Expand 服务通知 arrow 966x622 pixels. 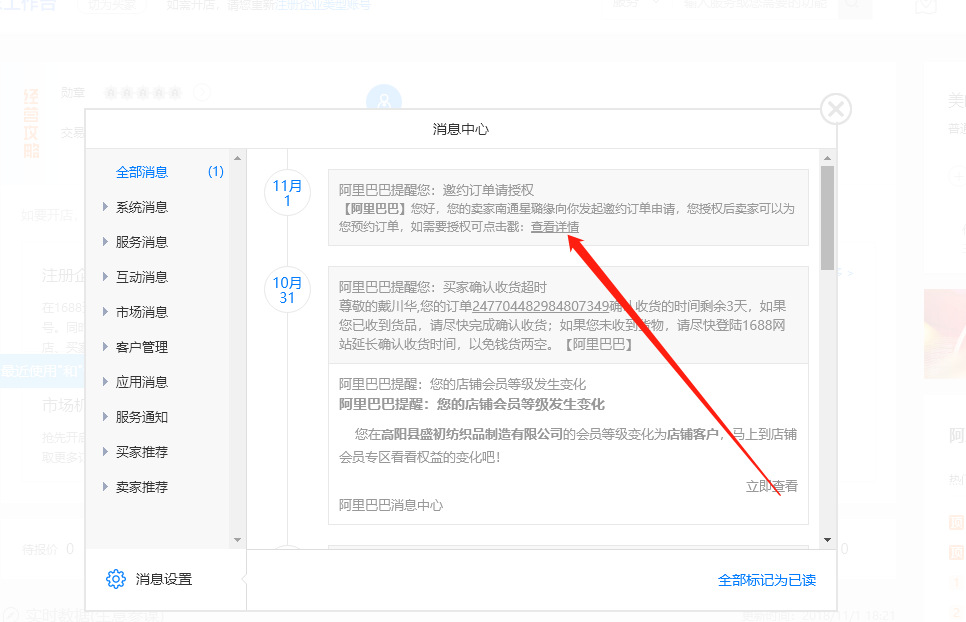tap(105, 417)
